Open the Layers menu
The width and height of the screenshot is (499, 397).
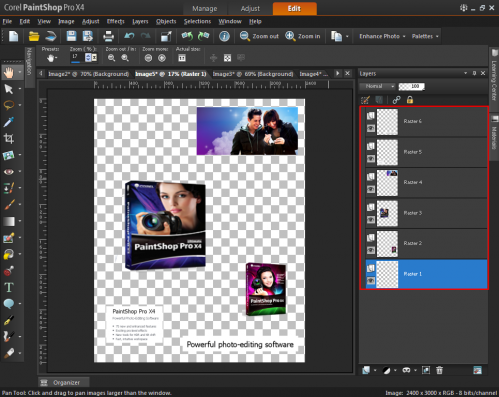(x=140, y=21)
